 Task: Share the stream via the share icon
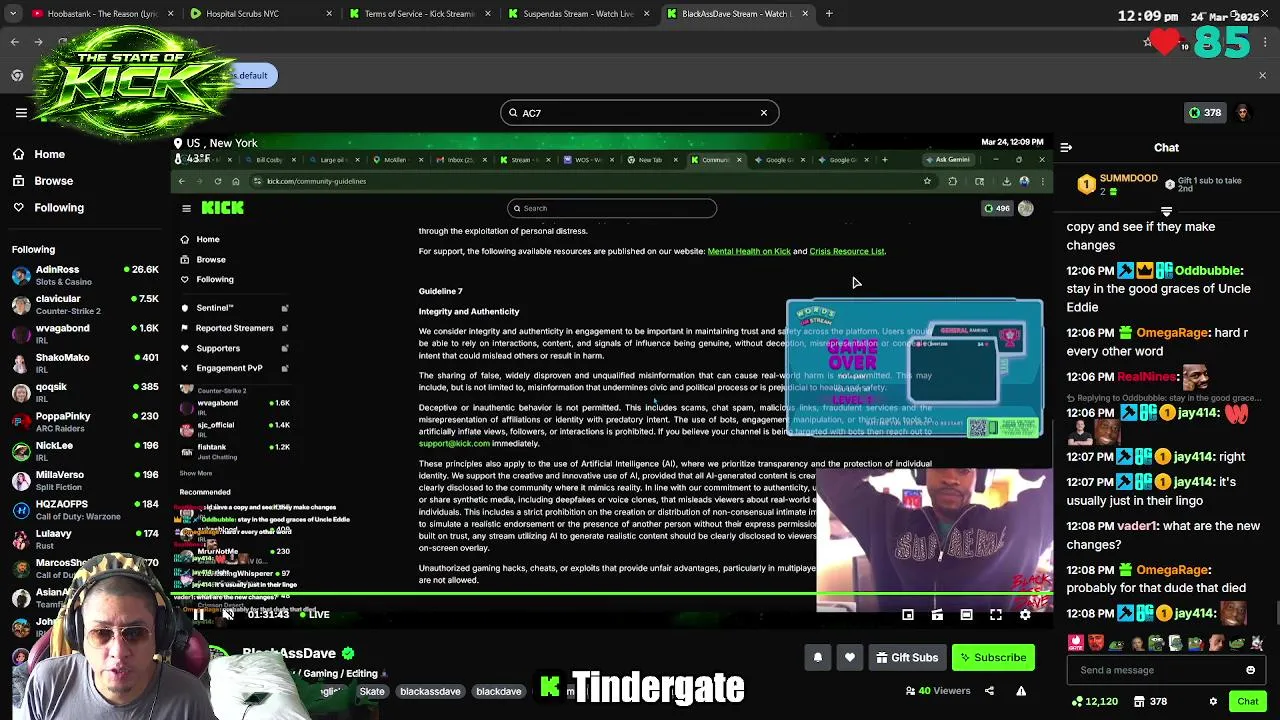989,691
